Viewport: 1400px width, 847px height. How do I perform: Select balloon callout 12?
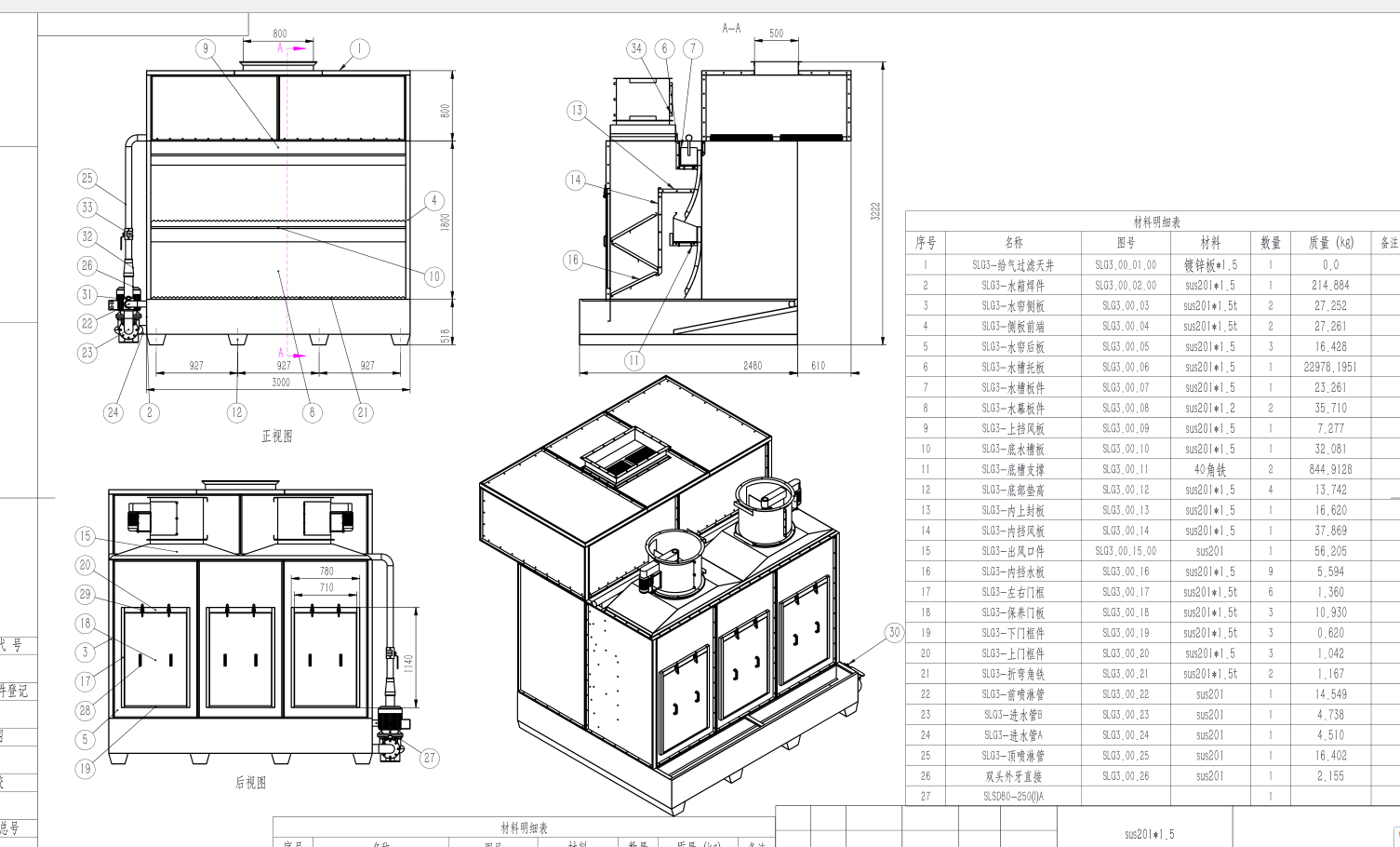click(236, 412)
